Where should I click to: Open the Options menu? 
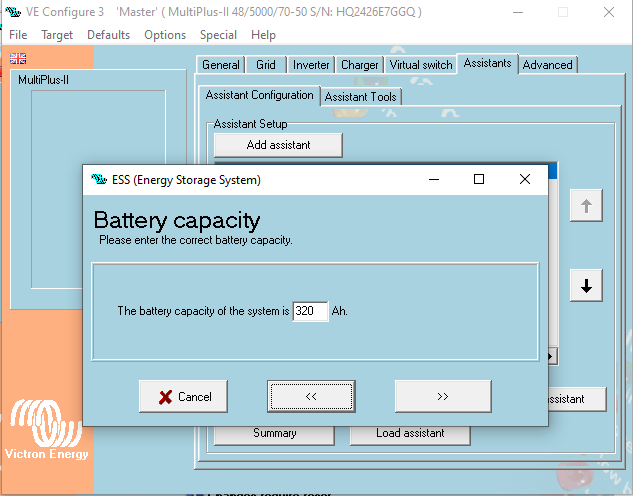(165, 34)
